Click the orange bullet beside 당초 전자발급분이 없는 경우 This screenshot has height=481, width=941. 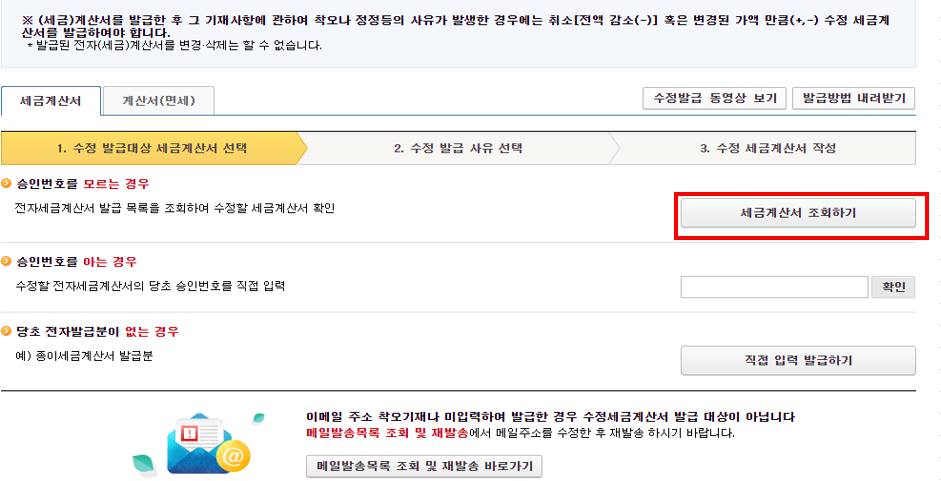pyautogui.click(x=8, y=331)
